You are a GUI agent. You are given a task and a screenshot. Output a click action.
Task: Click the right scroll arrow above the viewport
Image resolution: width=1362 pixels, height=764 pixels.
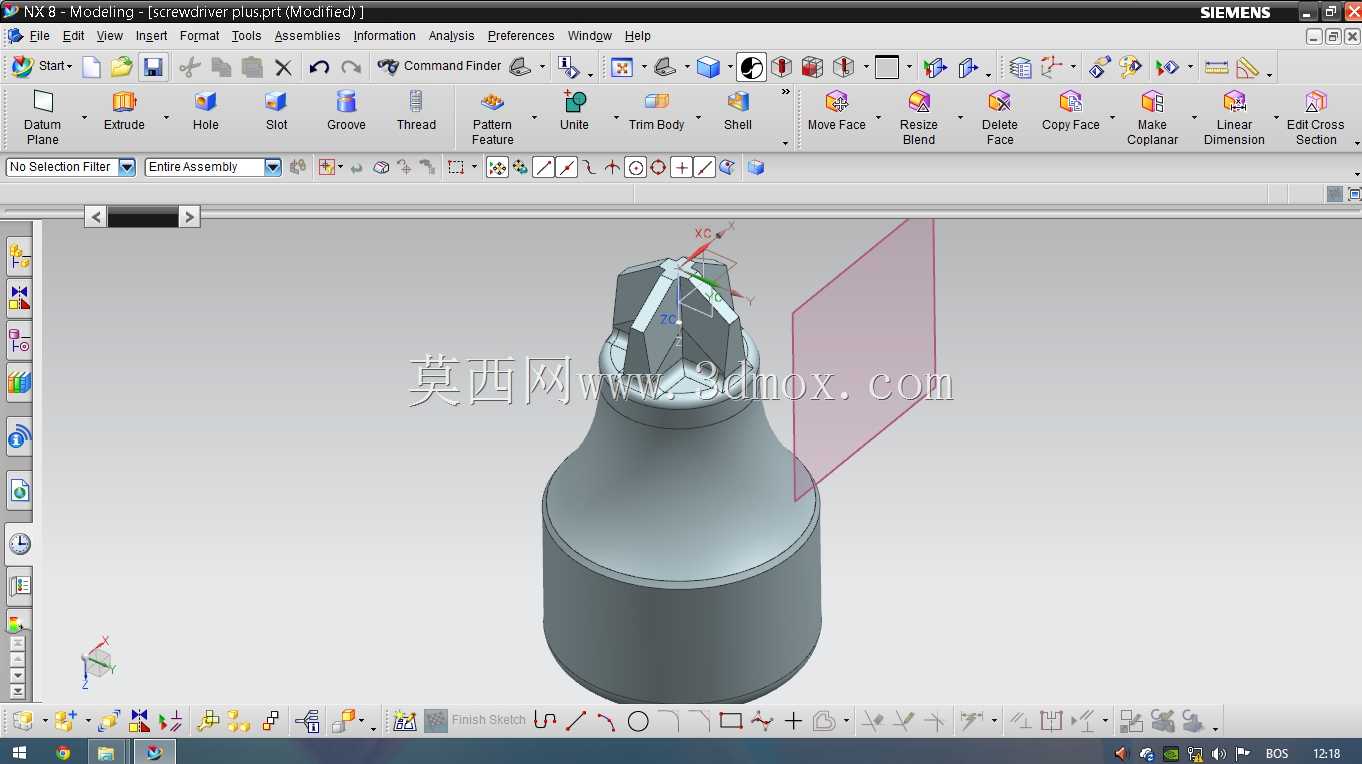click(189, 216)
